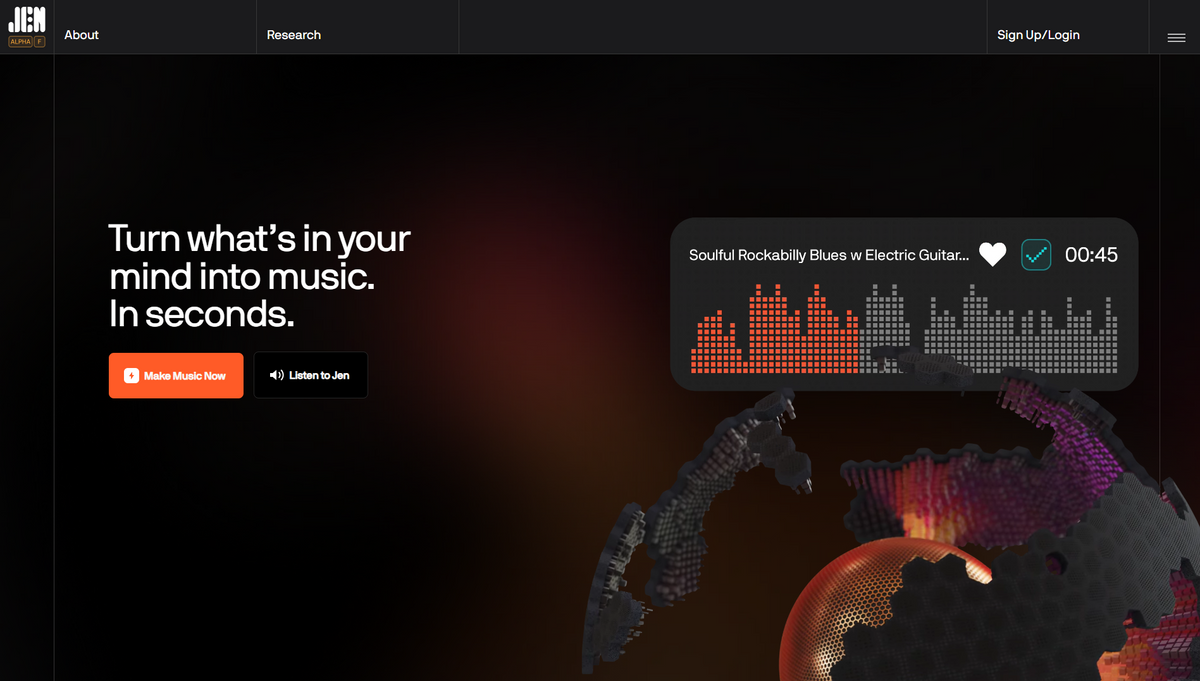Like the track with the heart icon
This screenshot has width=1200, height=681.
pyautogui.click(x=992, y=254)
